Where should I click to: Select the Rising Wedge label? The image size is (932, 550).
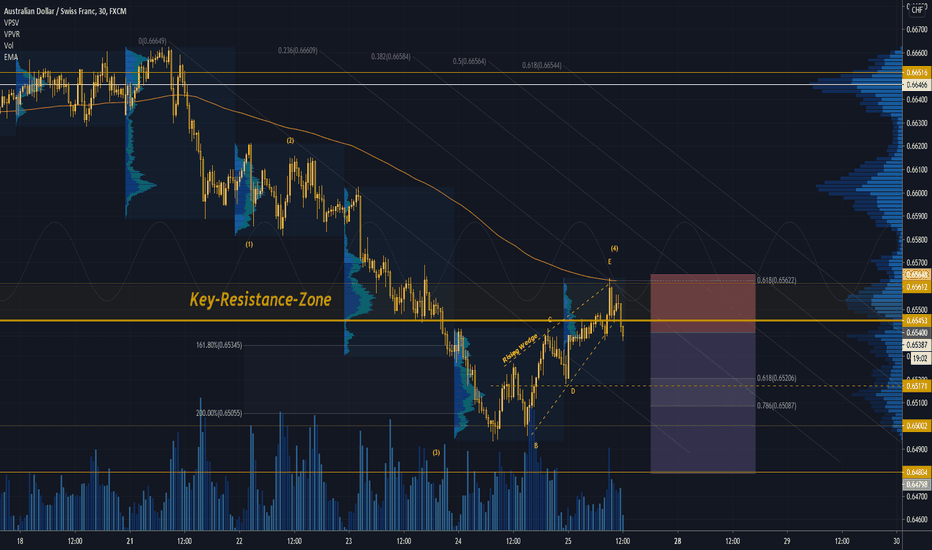519,348
